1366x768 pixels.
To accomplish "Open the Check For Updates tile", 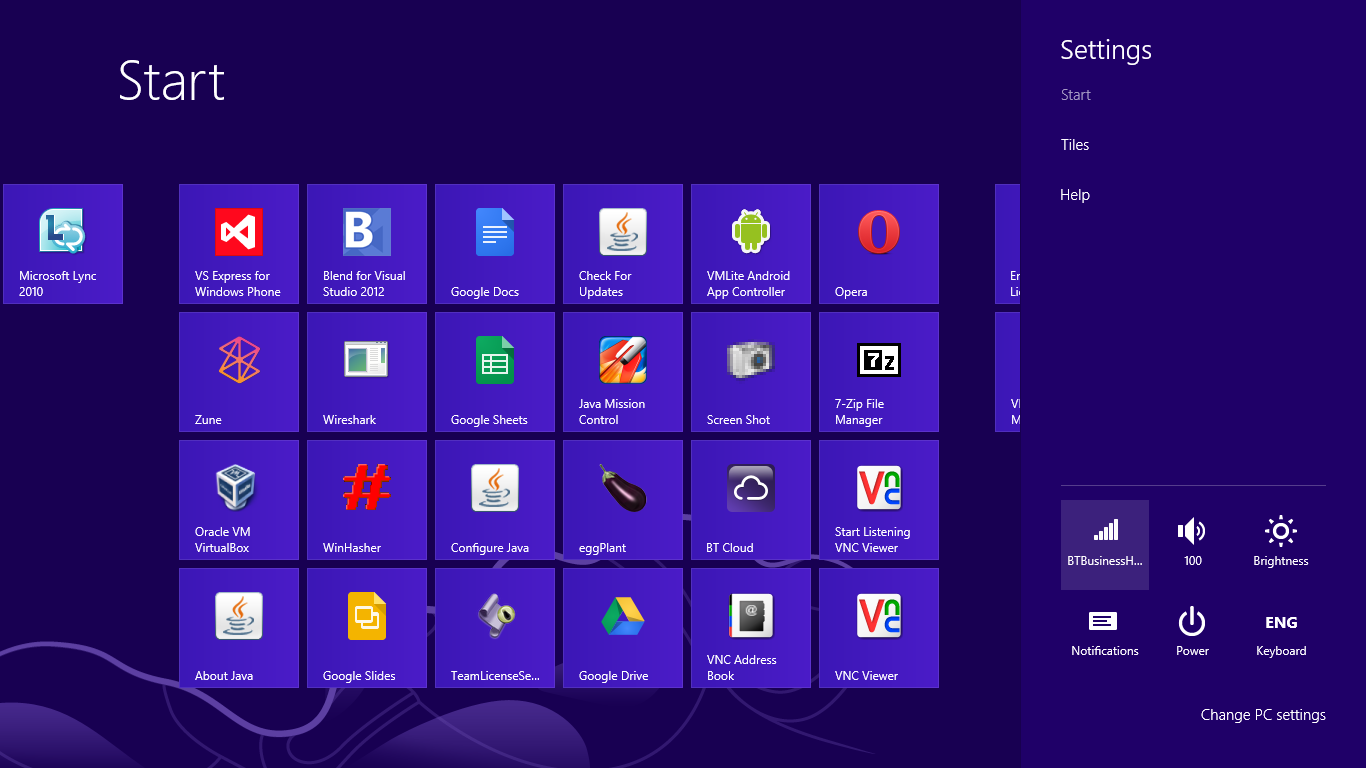I will [x=622, y=244].
